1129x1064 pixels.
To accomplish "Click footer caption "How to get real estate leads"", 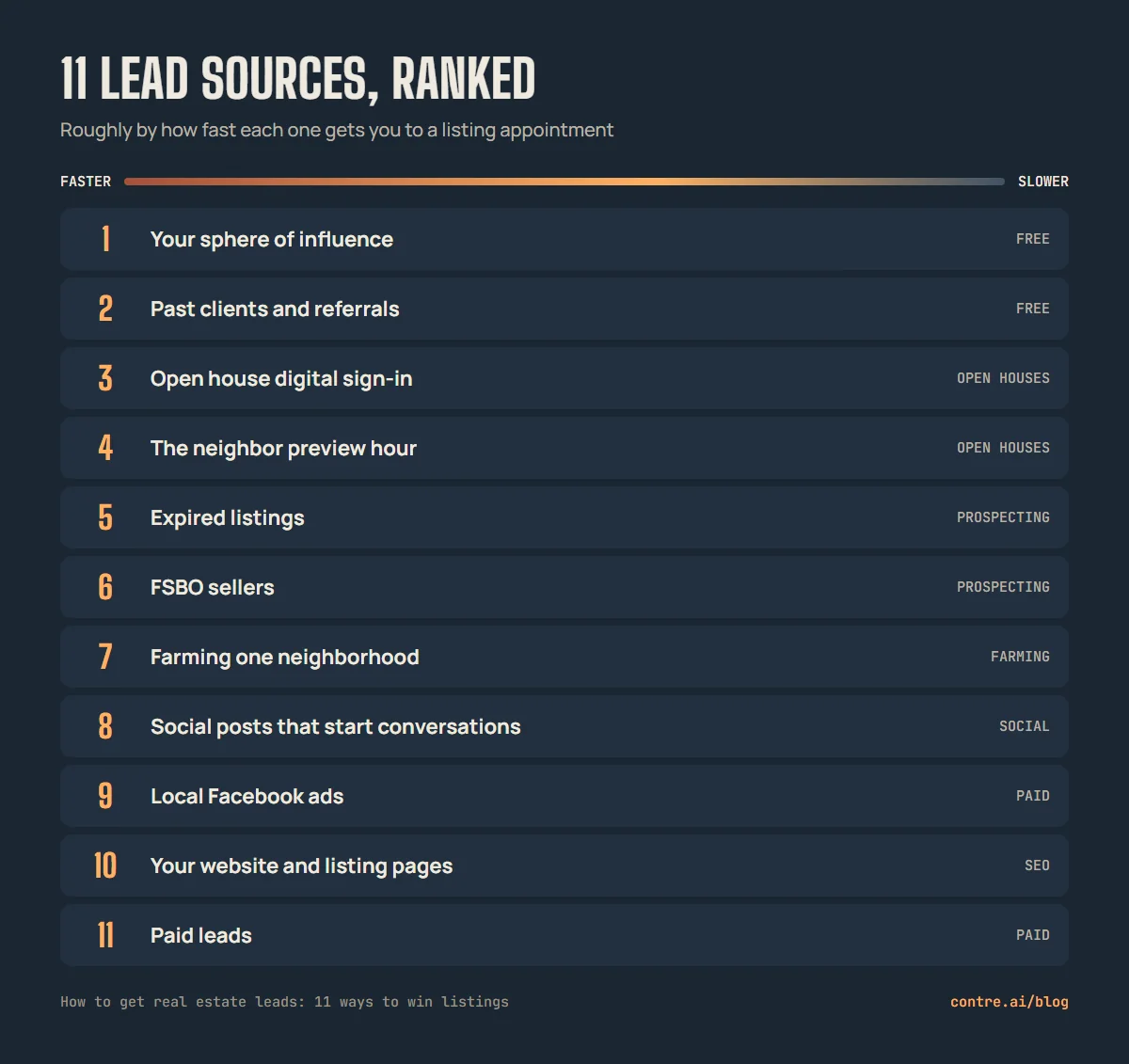I will 284,1002.
